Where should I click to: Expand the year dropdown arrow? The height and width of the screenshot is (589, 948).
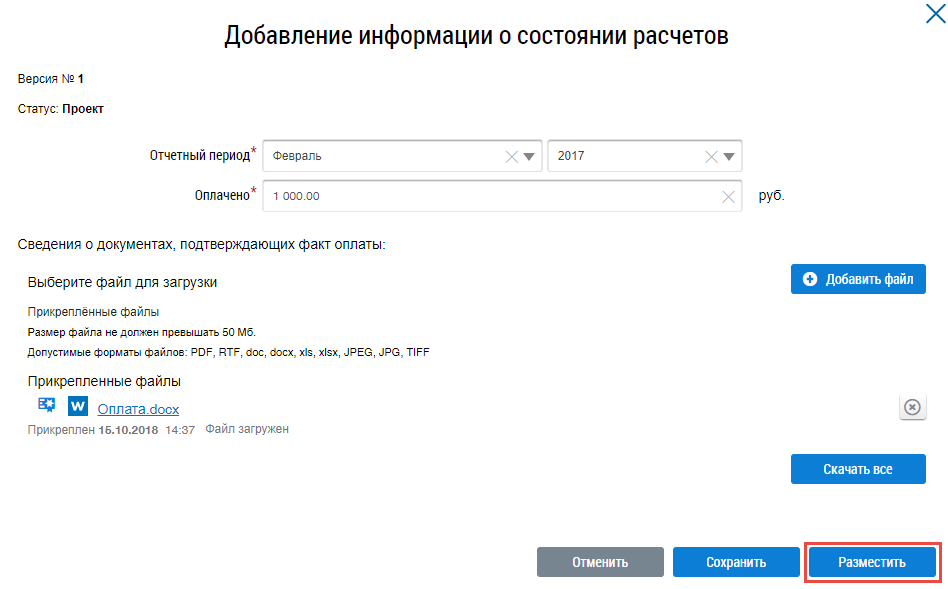(730, 156)
